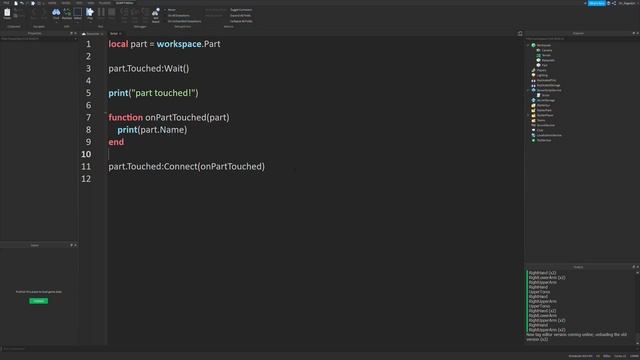Start the Play test button

90,13
